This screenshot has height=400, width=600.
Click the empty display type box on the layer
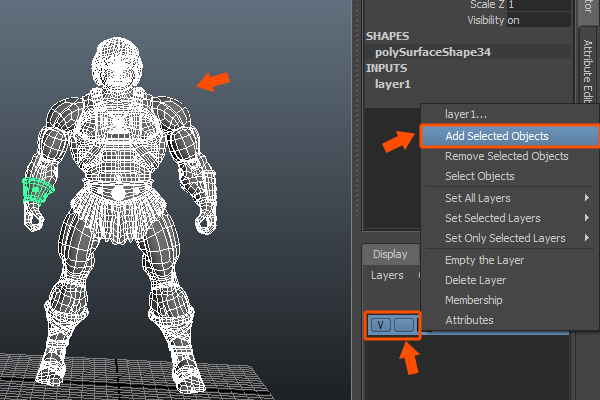tap(404, 325)
